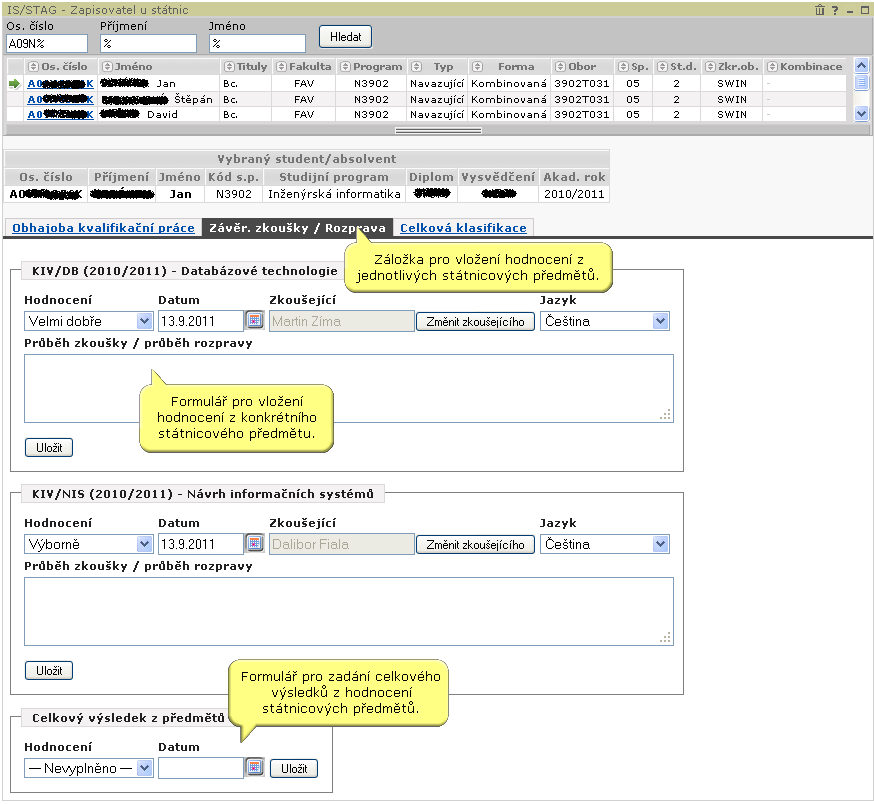Viewport: 874px width, 804px height.
Task: Click the Průběh zkoušky text area for KIV/DB
Action: 349,389
